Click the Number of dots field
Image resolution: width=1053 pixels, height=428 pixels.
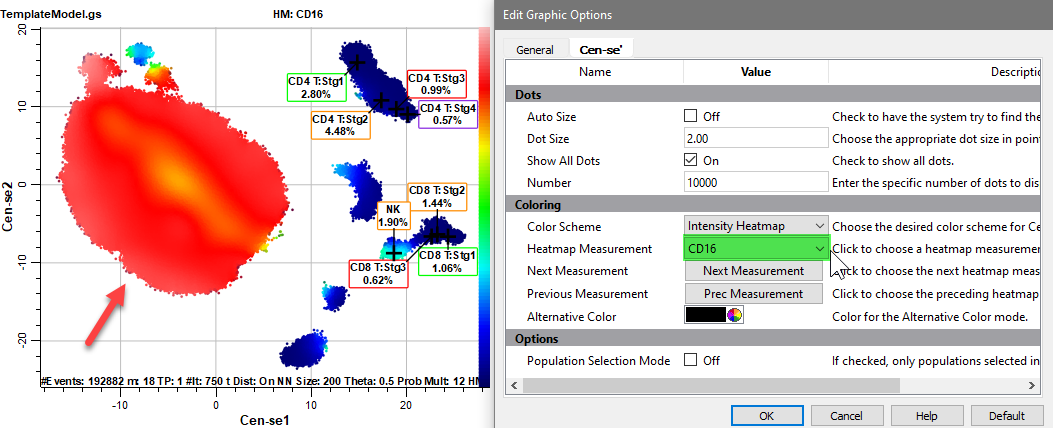click(x=755, y=183)
